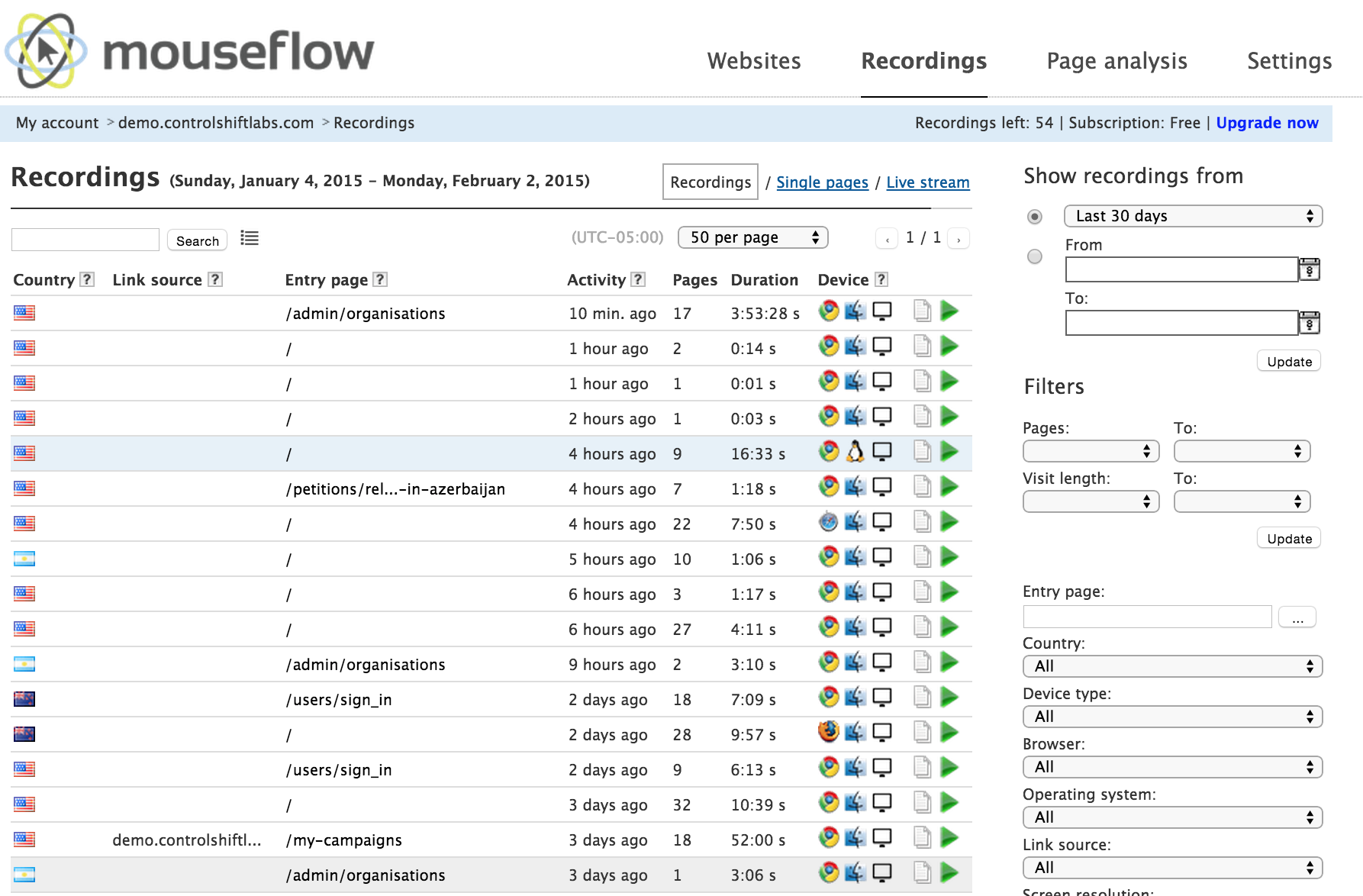Focus the From date input field

pos(1181,269)
